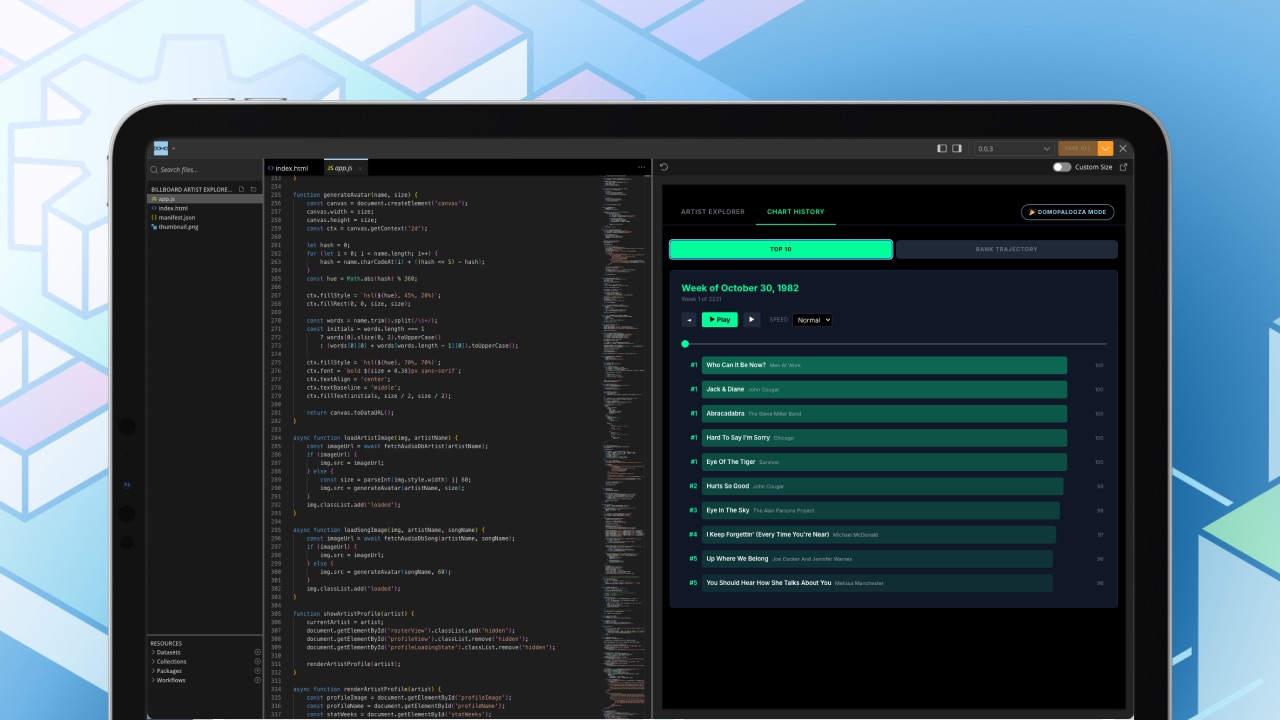Click the refresh preview icon
The image size is (1280, 720).
(664, 167)
